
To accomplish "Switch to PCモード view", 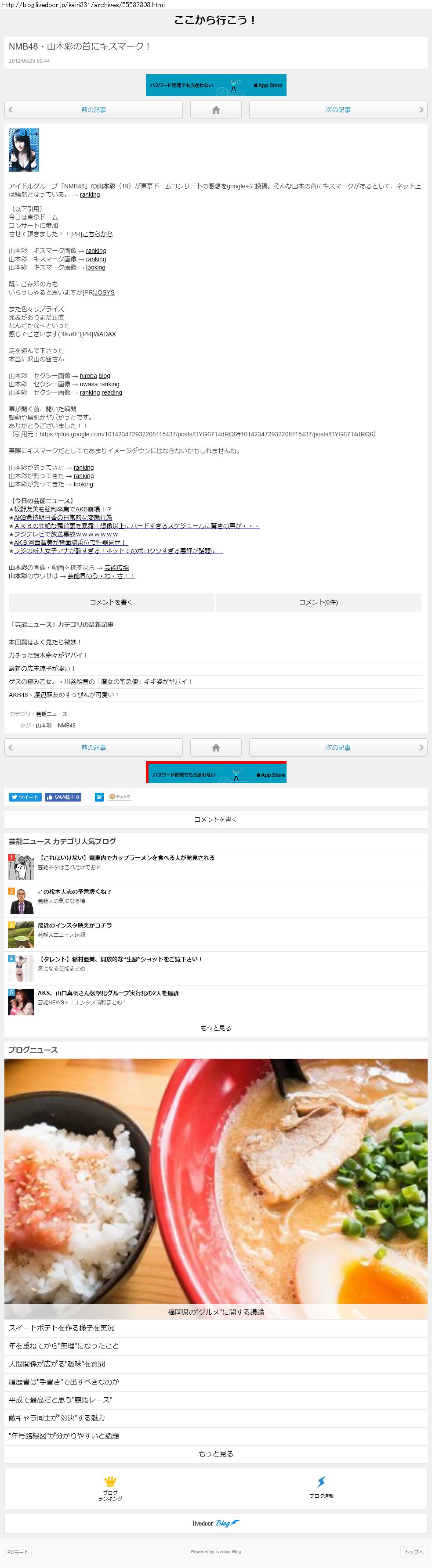I will (18, 1552).
